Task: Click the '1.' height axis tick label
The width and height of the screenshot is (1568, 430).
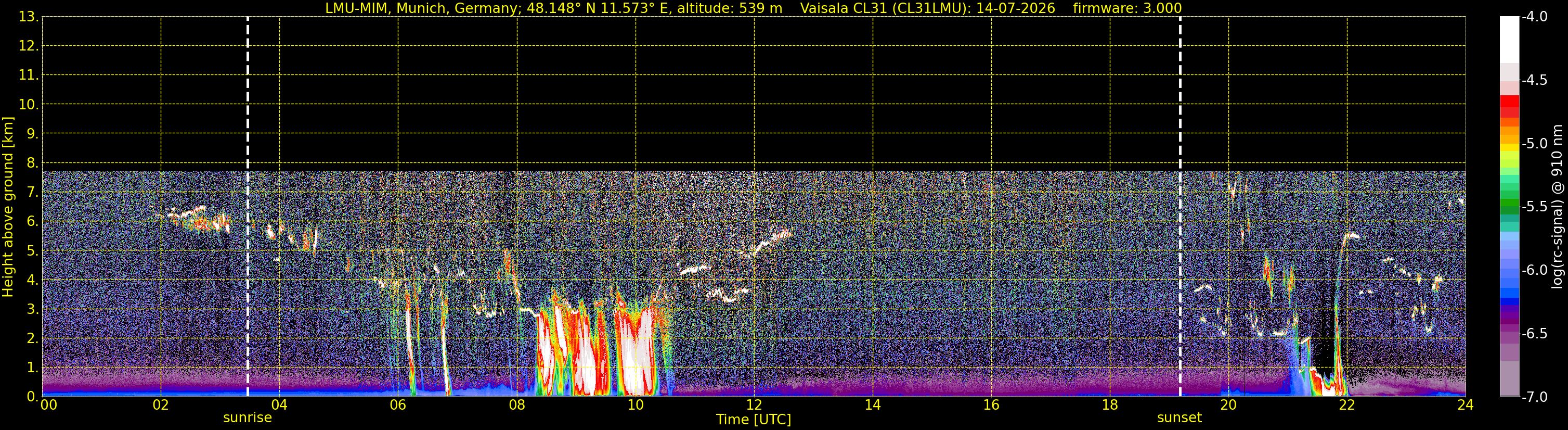Action: pos(33,368)
